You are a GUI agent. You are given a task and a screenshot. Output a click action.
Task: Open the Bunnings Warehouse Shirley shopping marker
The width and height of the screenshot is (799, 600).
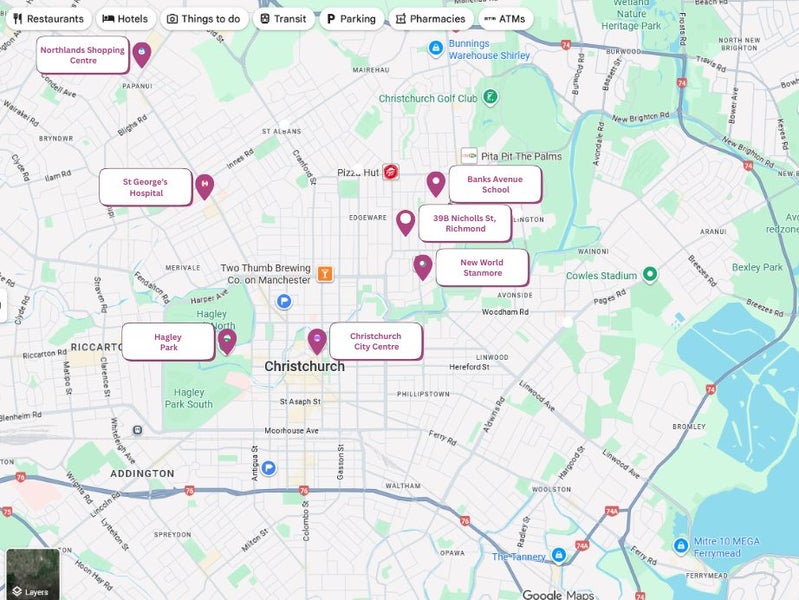436,48
